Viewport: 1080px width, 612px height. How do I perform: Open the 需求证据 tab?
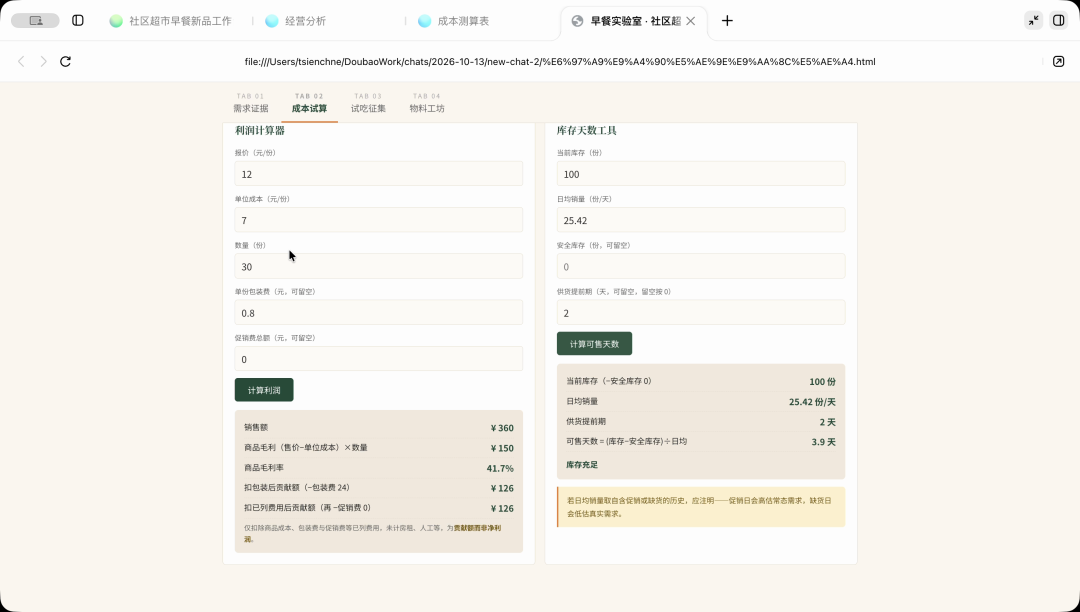point(250,103)
